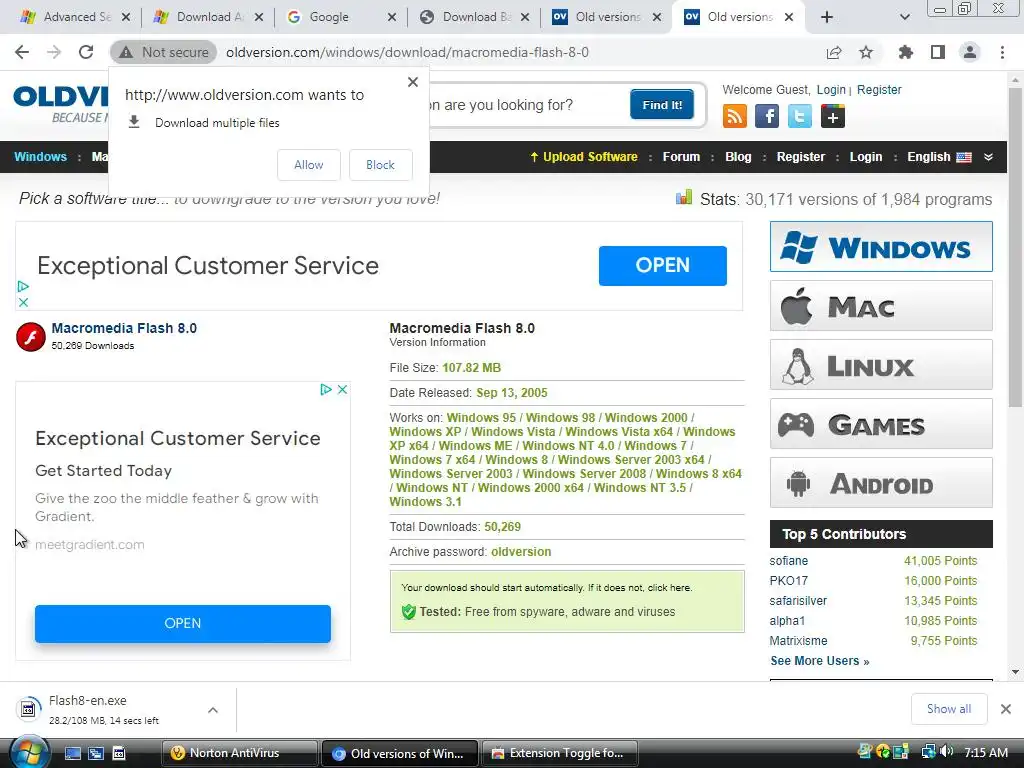
Task: Click Show all downloads button
Action: point(948,709)
